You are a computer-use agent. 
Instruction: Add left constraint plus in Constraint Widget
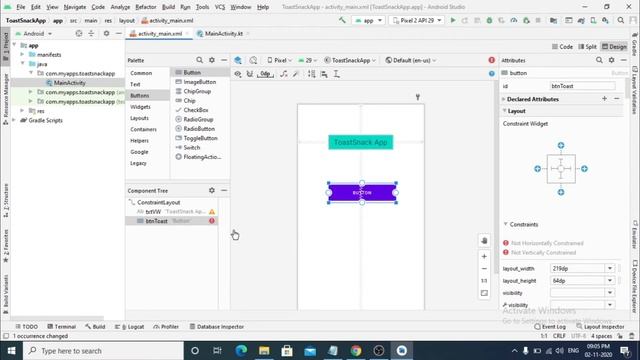click(x=538, y=169)
